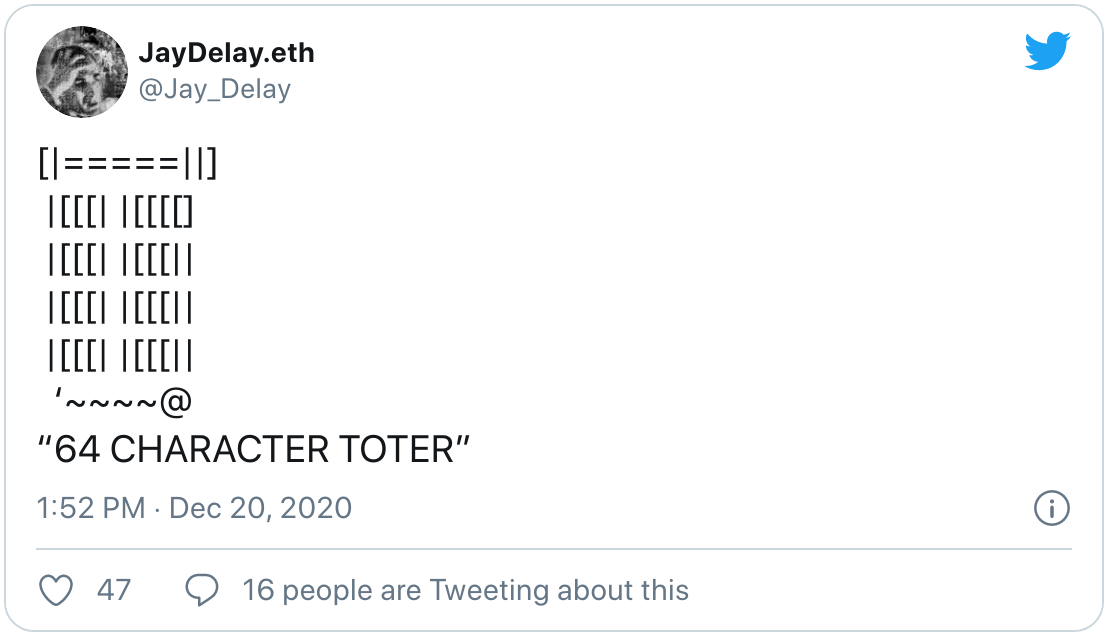Click the bracket row just above '~~~~@
1108x636 pixels.
click(x=120, y=355)
